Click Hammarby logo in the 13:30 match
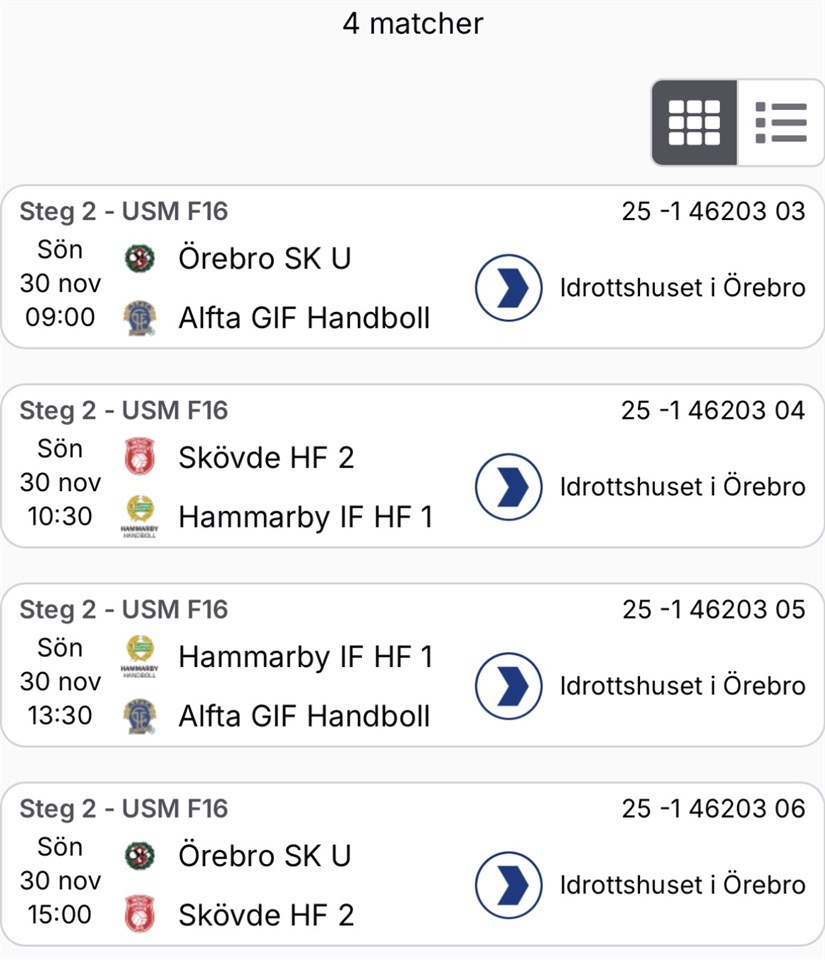Image resolution: width=825 pixels, height=960 pixels. pos(140,657)
